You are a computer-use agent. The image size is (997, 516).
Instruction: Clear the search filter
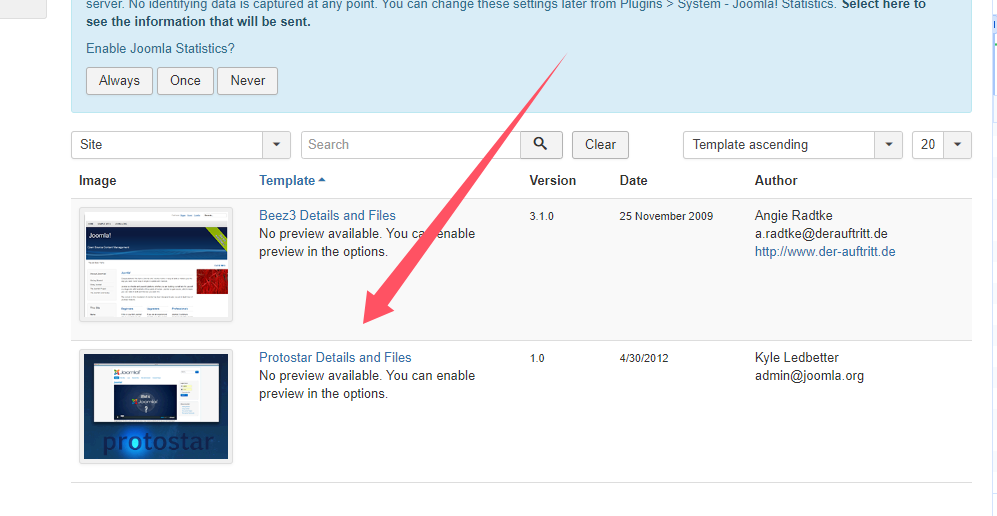(x=600, y=145)
